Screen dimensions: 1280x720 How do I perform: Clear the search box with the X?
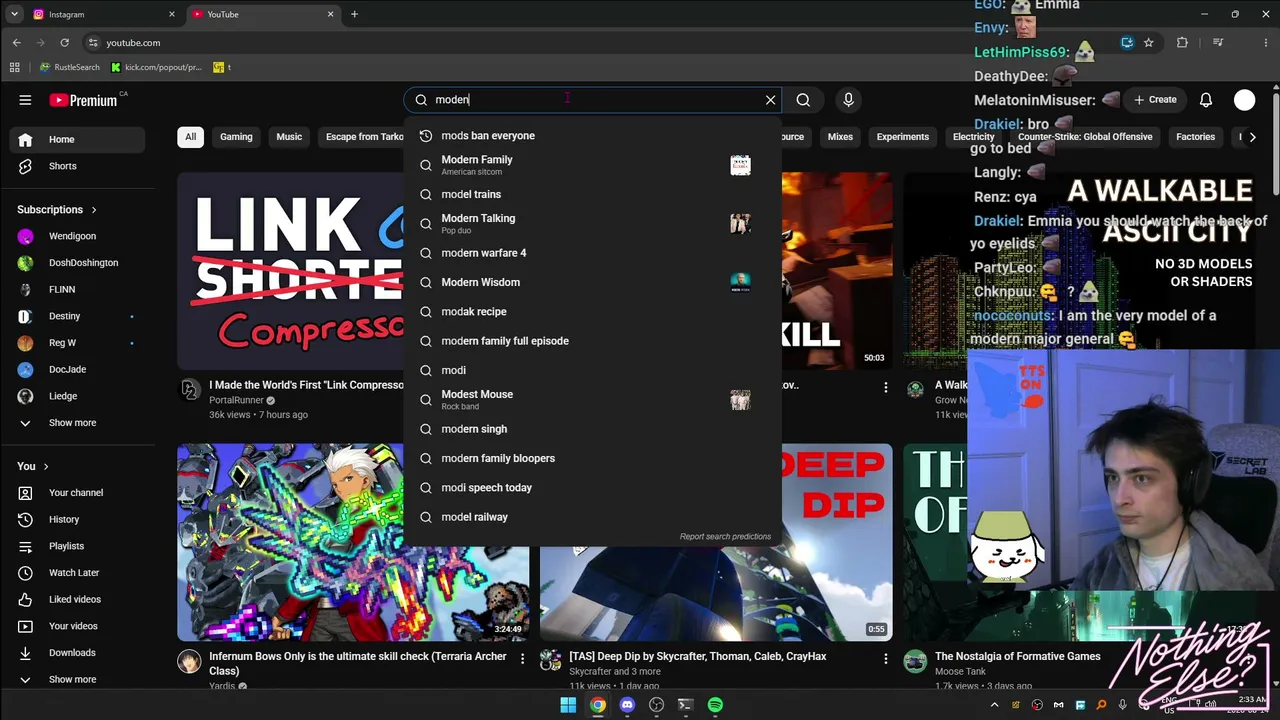tap(770, 100)
